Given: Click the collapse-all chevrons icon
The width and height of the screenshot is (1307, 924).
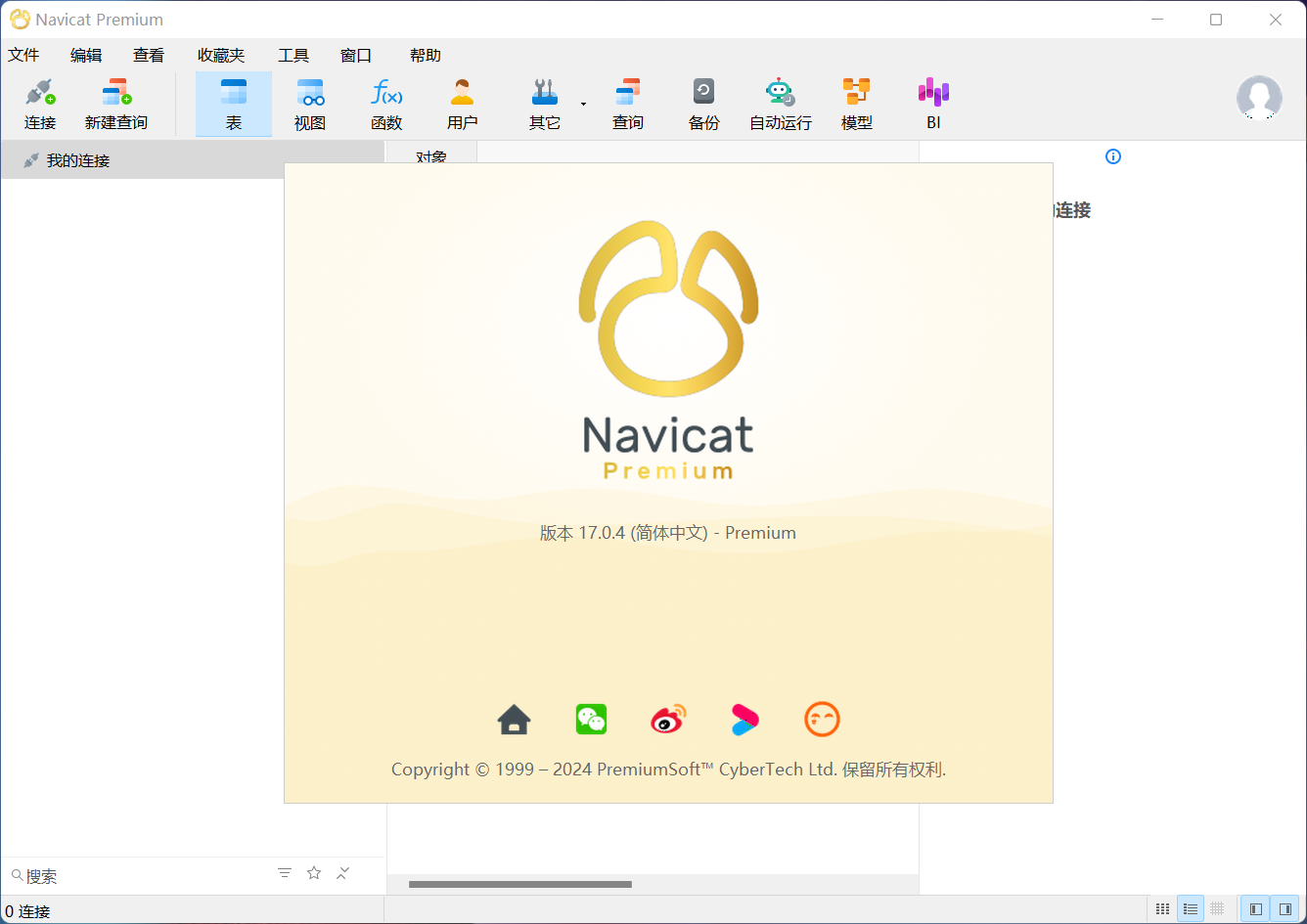Looking at the screenshot, I should pos(343,873).
